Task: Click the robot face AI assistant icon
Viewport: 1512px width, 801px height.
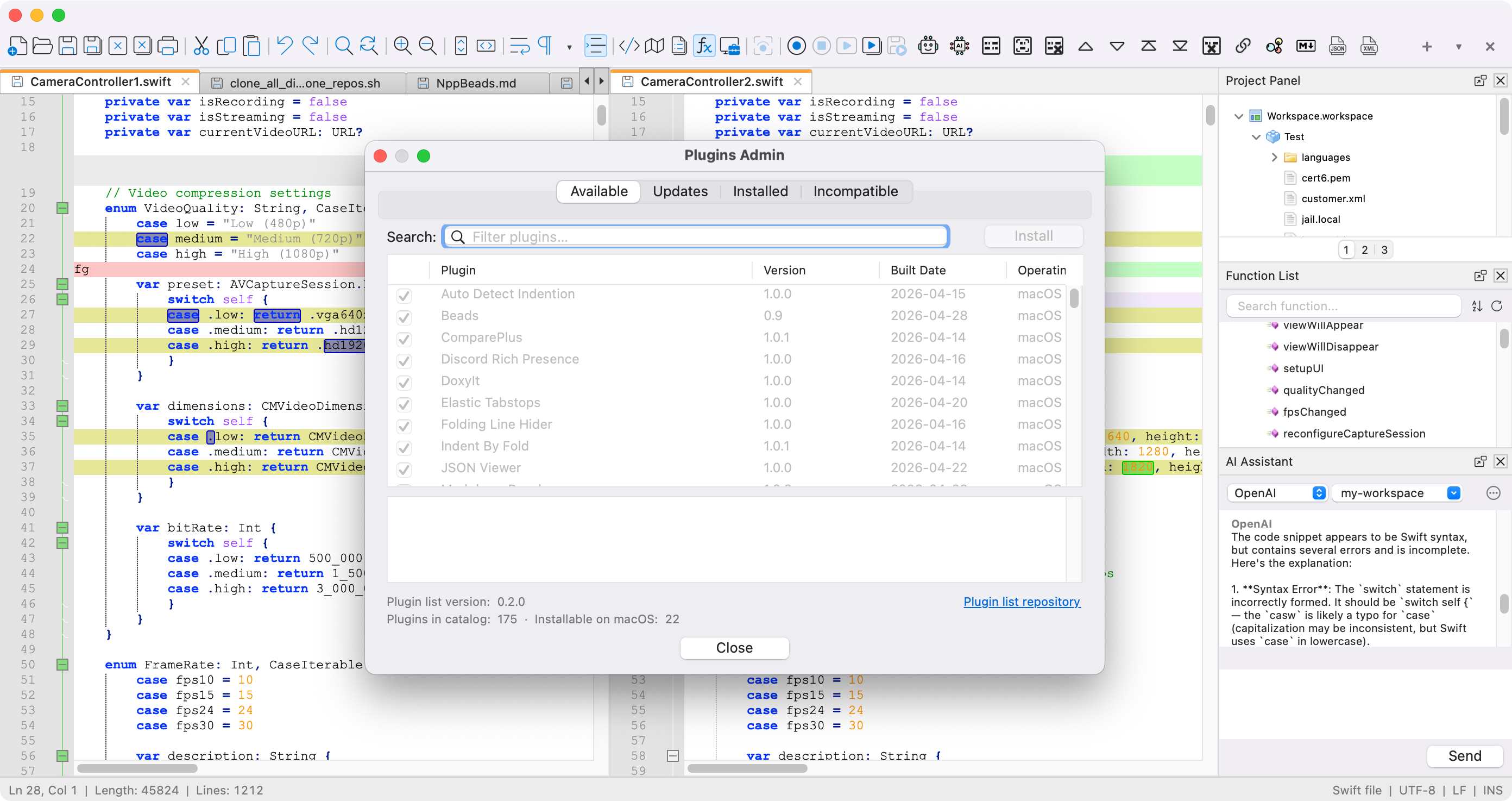Action: click(x=928, y=46)
